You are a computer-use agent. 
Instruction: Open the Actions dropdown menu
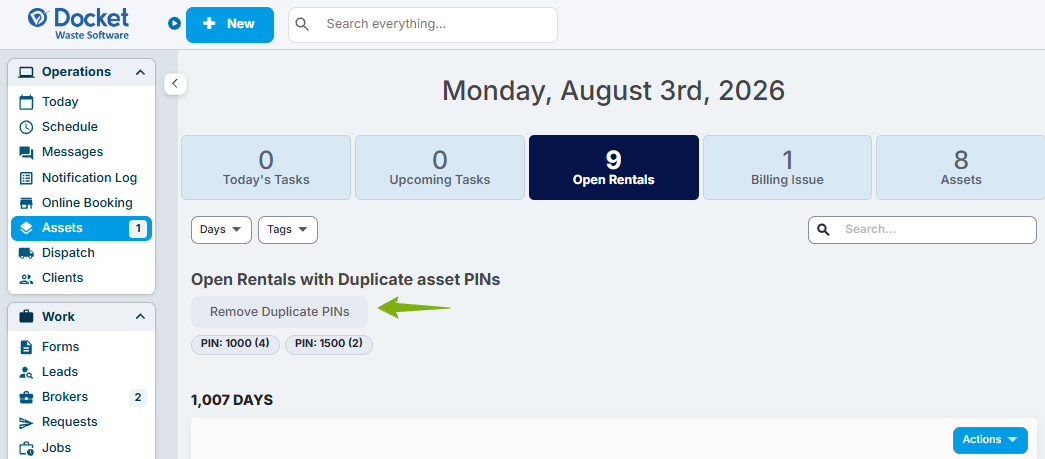(990, 440)
